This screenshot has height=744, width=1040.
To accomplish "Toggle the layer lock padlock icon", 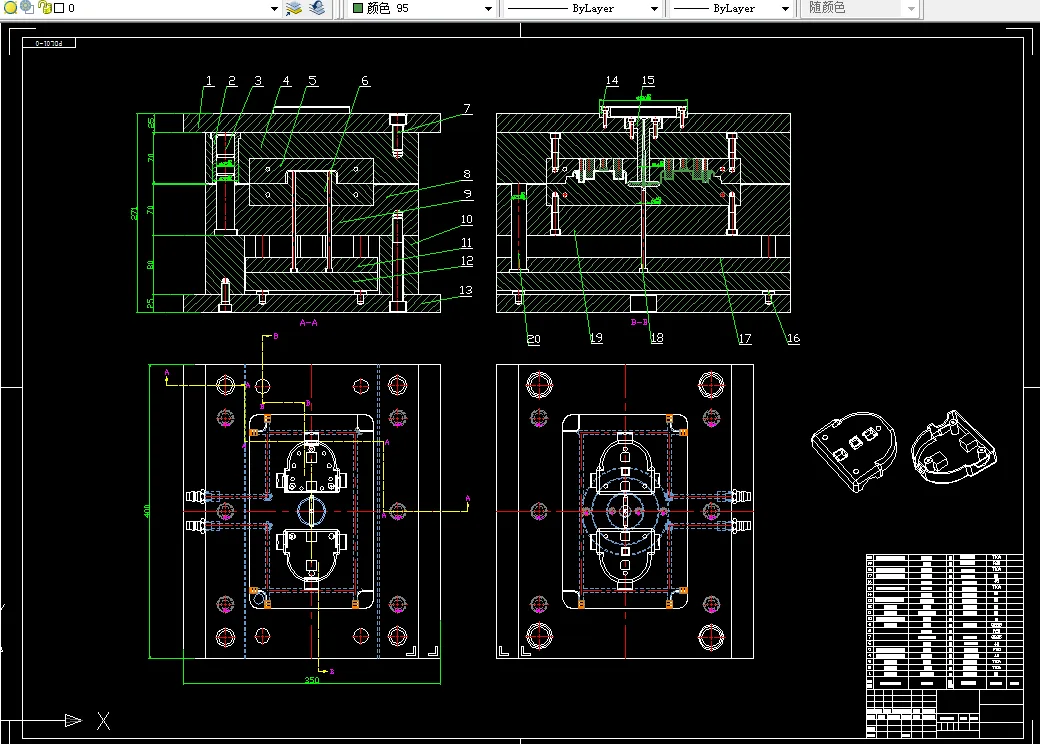I will (45, 8).
